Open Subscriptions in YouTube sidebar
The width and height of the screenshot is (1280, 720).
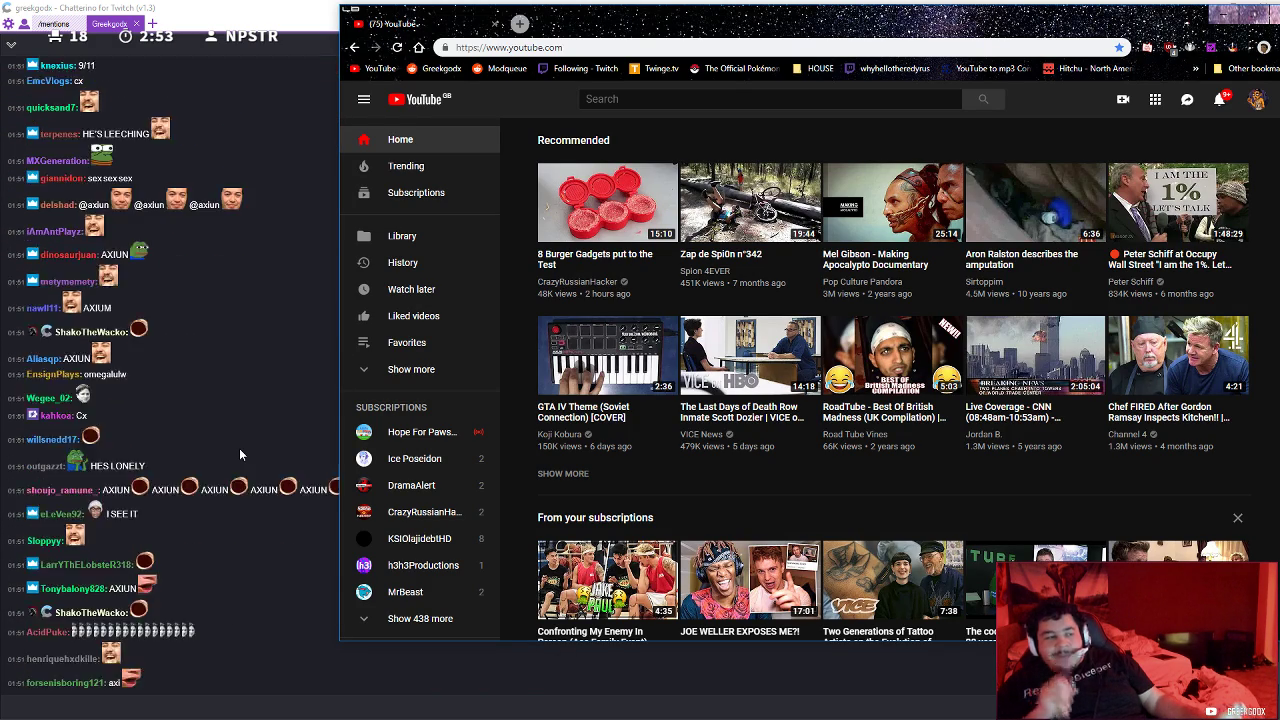click(420, 193)
